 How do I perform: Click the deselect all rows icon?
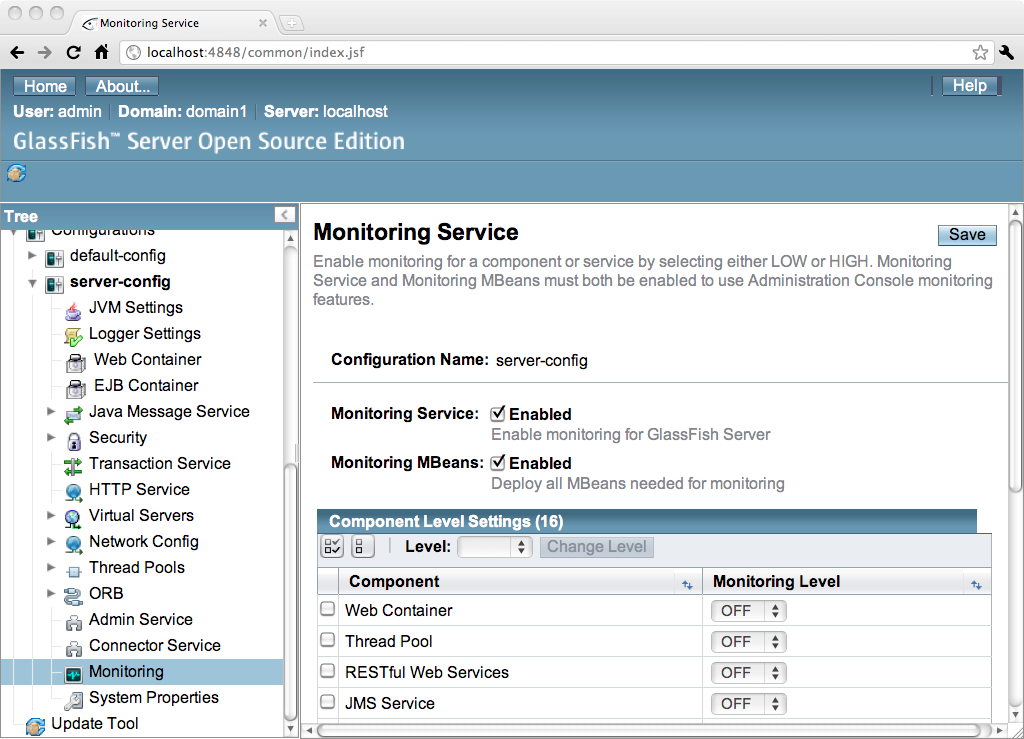pyautogui.click(x=362, y=546)
